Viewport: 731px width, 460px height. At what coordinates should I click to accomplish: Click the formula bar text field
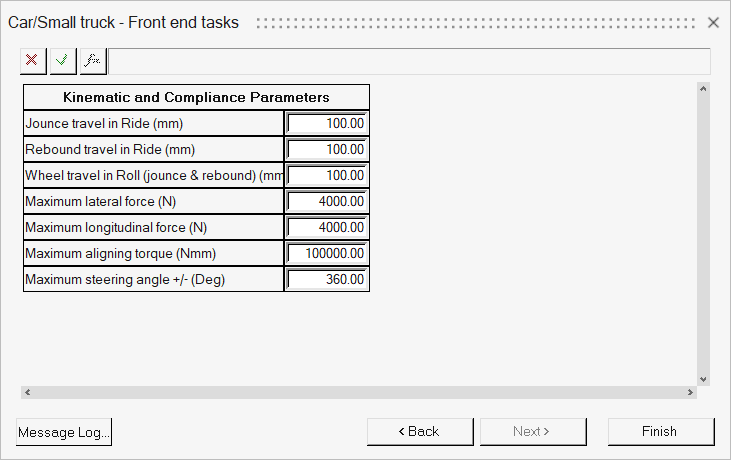408,61
